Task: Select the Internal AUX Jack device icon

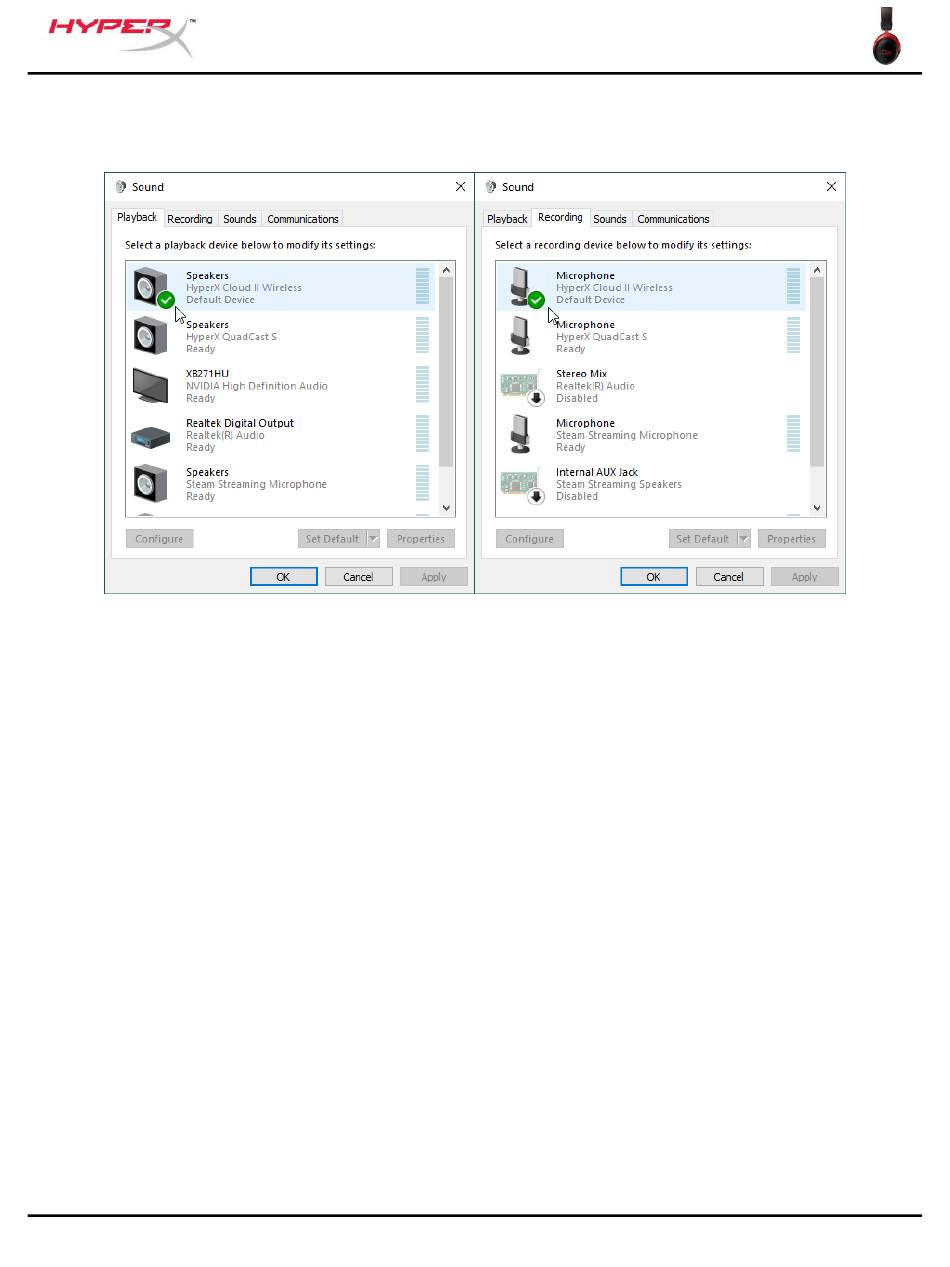Action: pyautogui.click(x=520, y=484)
